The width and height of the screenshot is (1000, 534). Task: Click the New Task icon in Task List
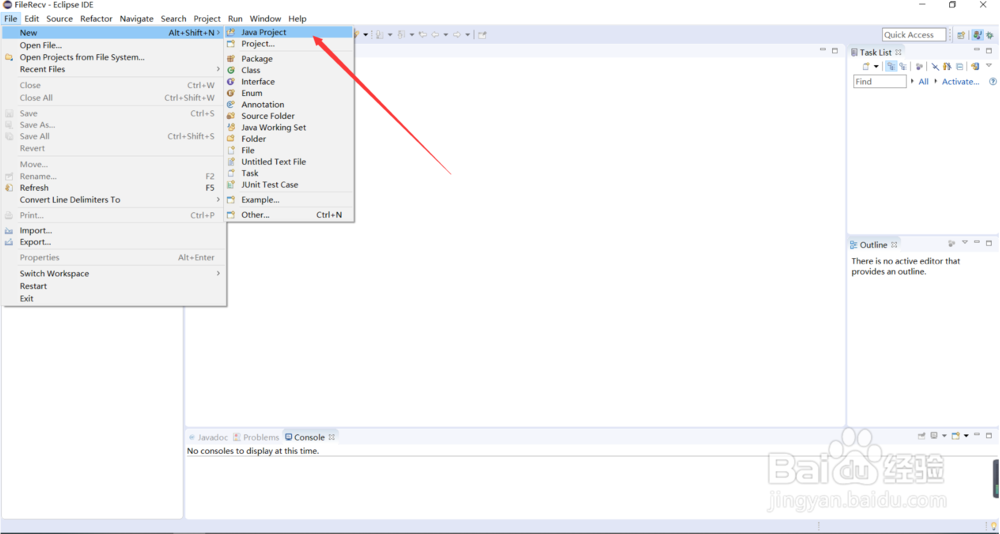pyautogui.click(x=866, y=66)
